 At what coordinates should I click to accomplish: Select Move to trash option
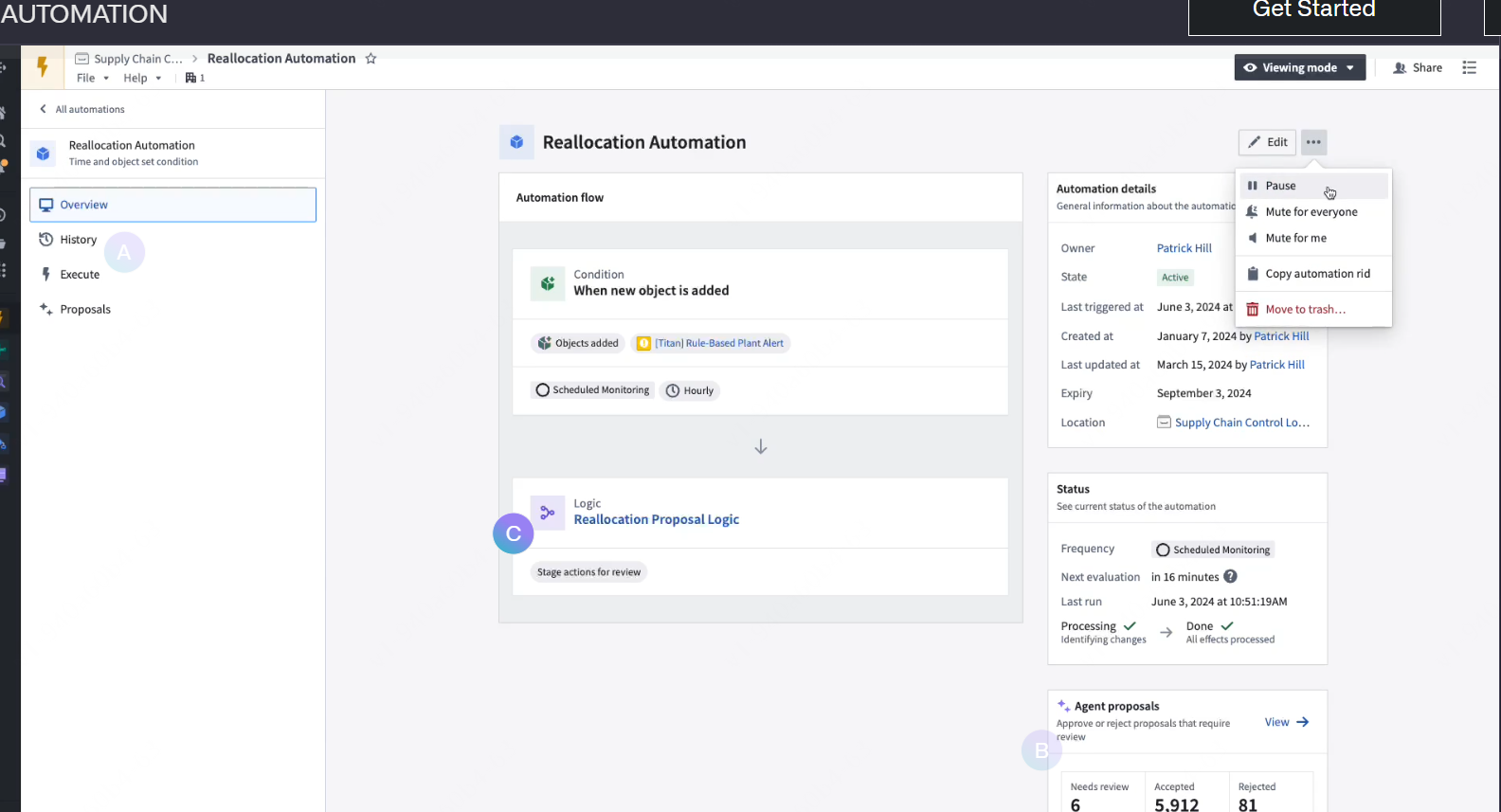(x=1305, y=310)
